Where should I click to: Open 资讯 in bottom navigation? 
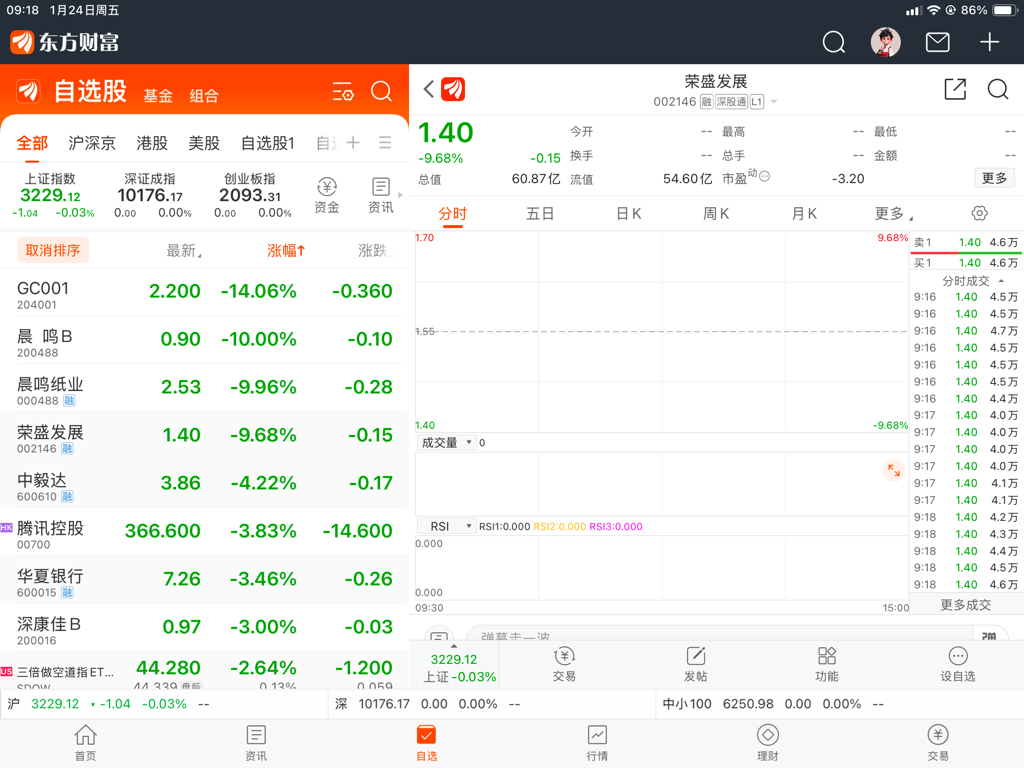[x=256, y=743]
